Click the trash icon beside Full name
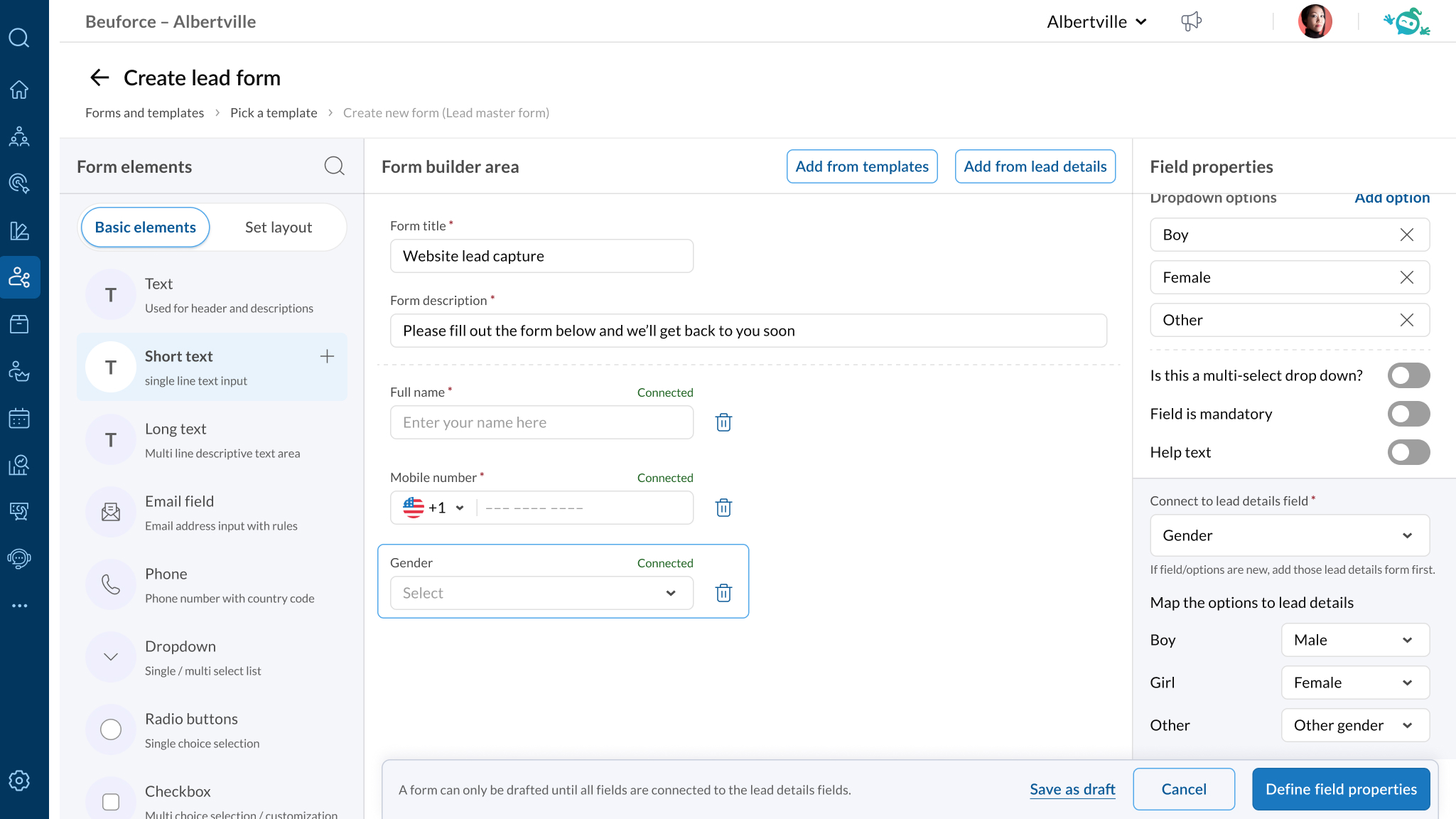Viewport: 1456px width, 819px height. [x=723, y=422]
